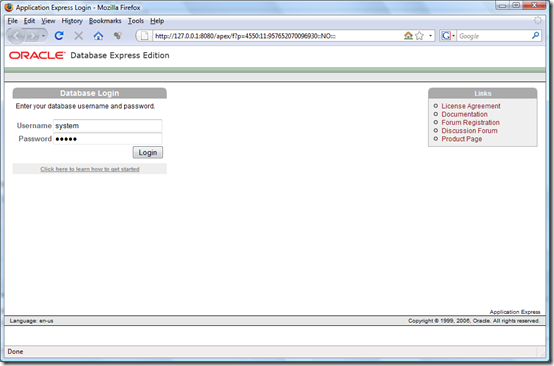Open the Tools menu
This screenshot has height=366, width=554.
pyautogui.click(x=136, y=21)
